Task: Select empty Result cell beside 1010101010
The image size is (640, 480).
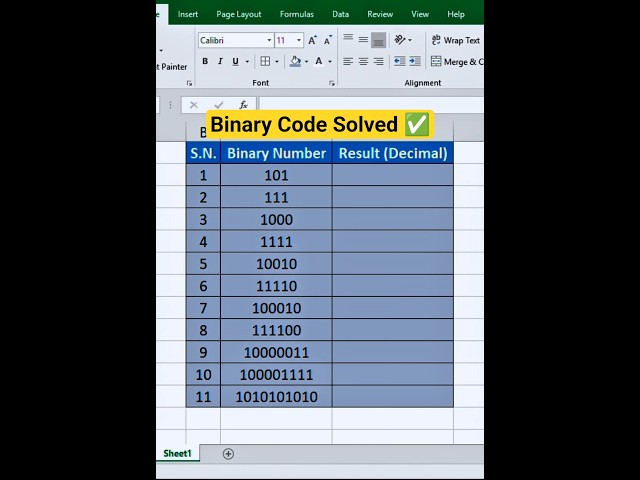Action: point(393,396)
